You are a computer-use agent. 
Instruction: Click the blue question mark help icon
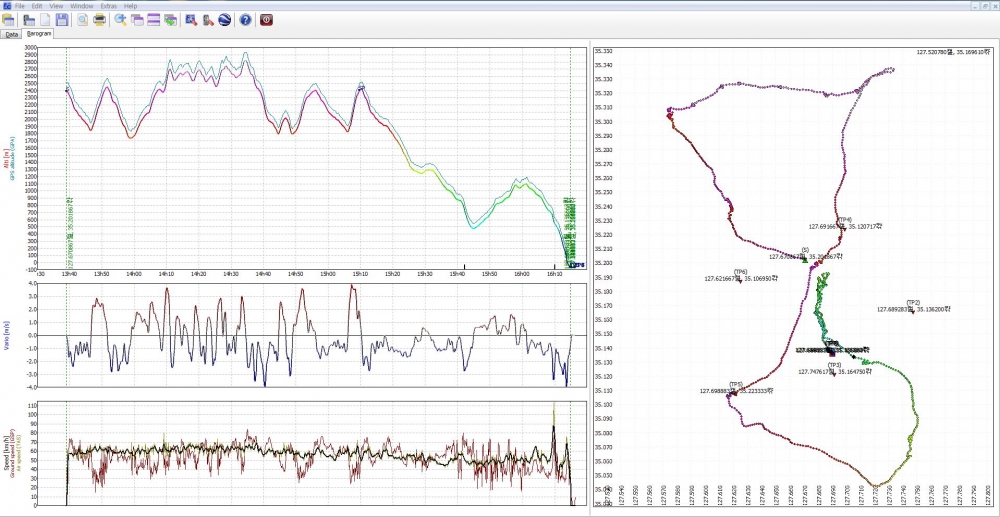pos(246,20)
